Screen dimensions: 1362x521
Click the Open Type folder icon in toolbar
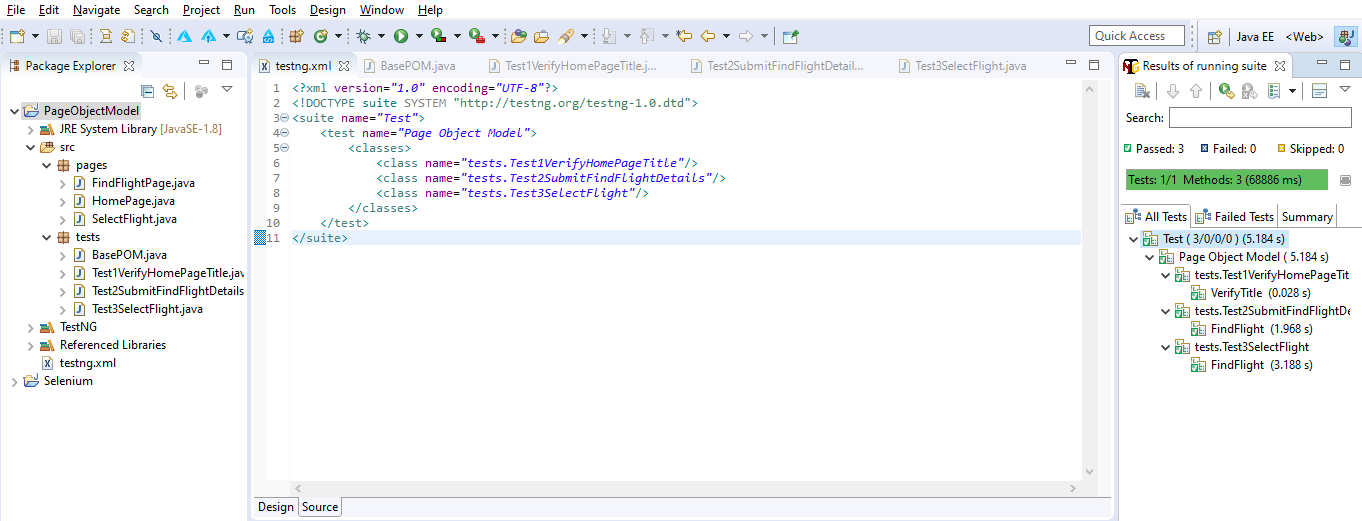518,36
